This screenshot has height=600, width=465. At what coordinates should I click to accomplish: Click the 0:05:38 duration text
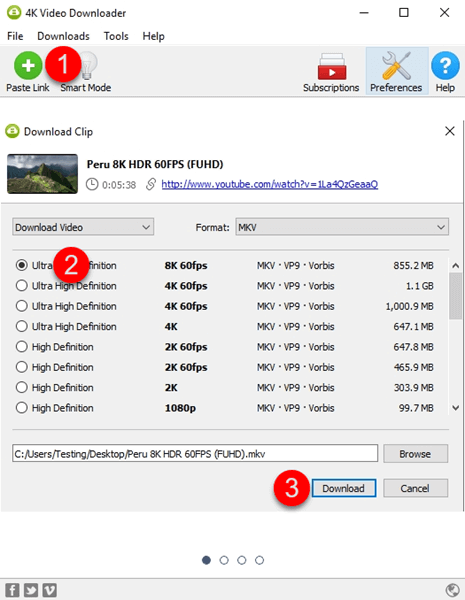coord(119,185)
